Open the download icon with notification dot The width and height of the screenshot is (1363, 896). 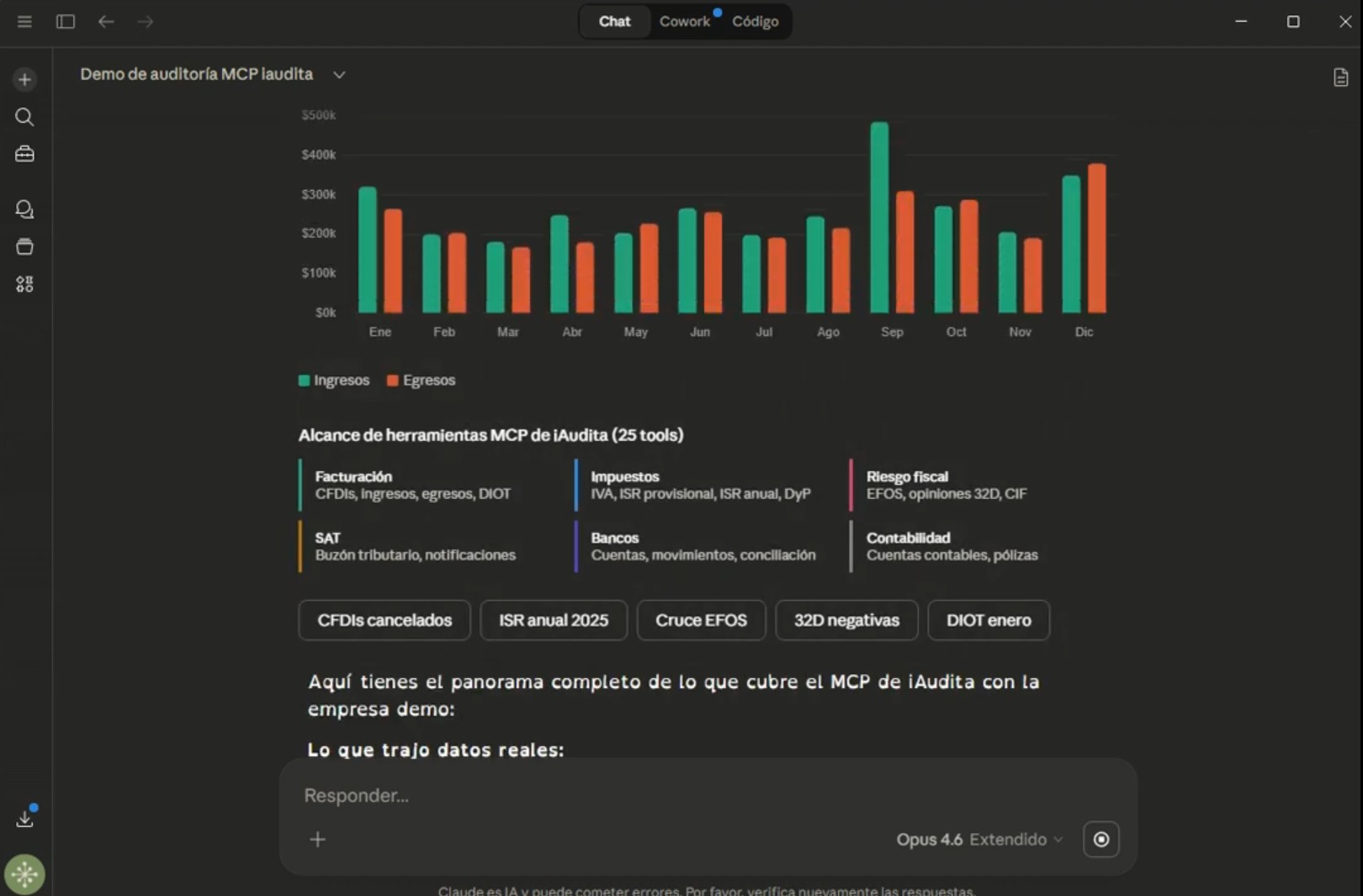click(25, 817)
